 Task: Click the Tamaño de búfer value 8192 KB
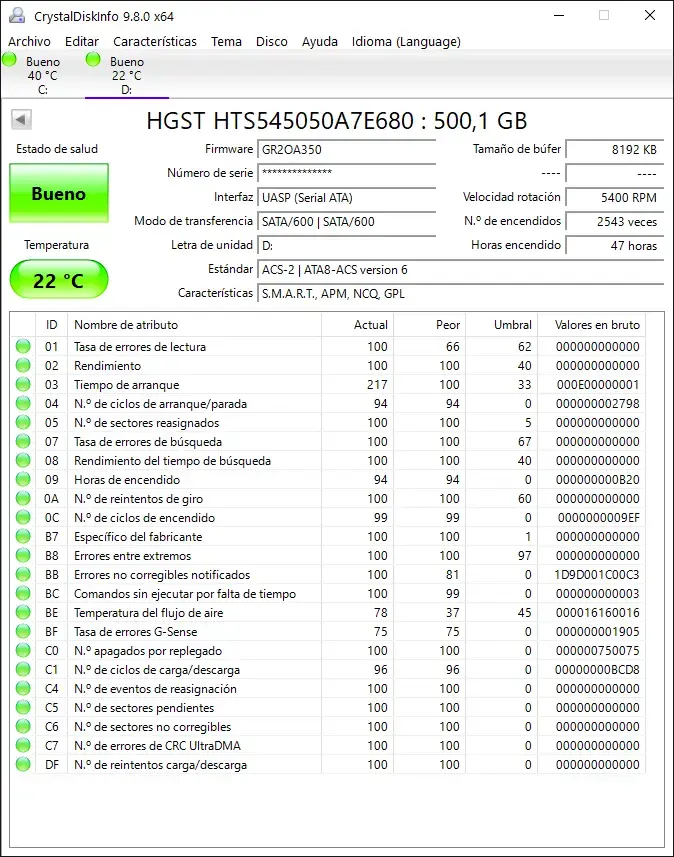(614, 150)
